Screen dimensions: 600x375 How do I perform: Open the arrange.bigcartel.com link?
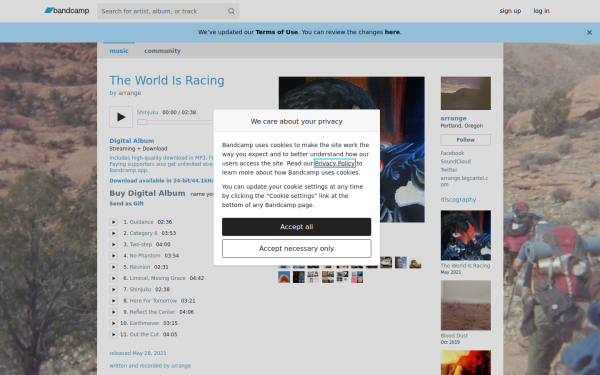pyautogui.click(x=464, y=181)
